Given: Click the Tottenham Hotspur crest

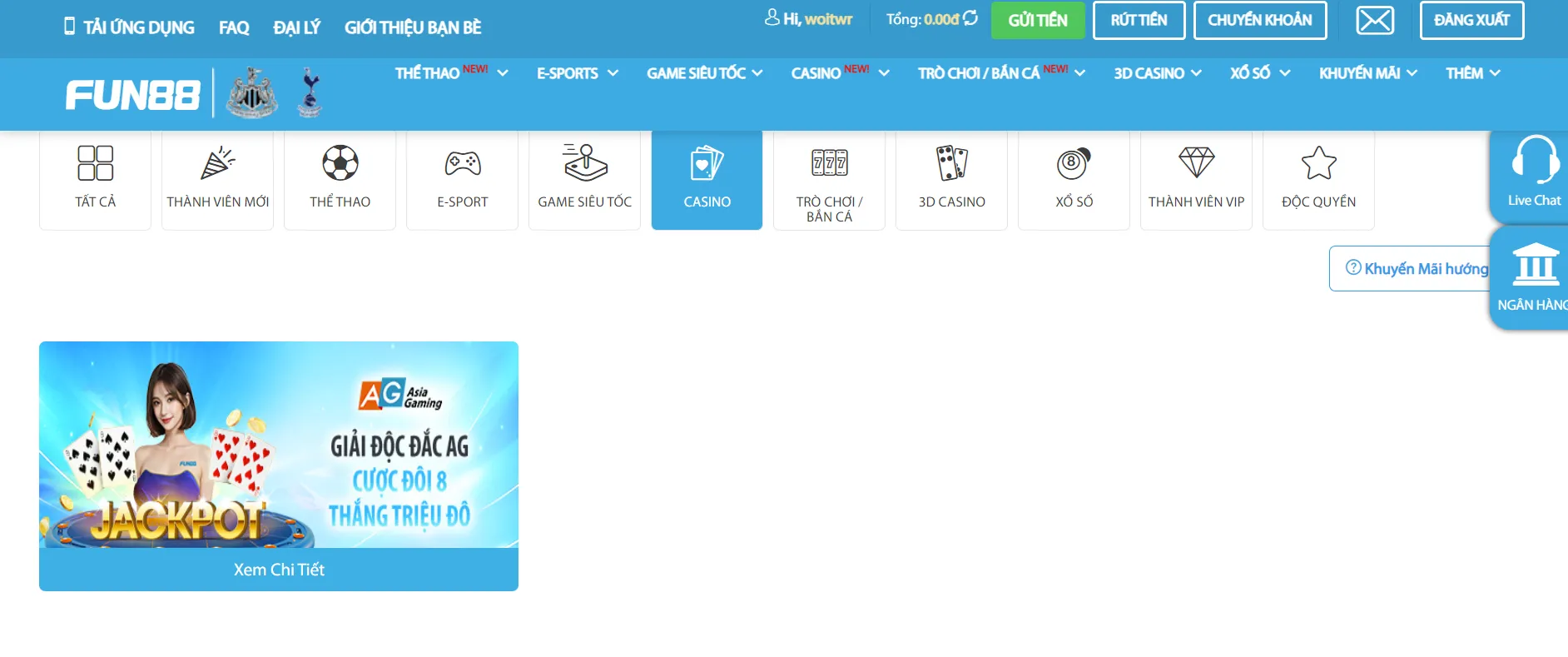Looking at the screenshot, I should pyautogui.click(x=310, y=92).
